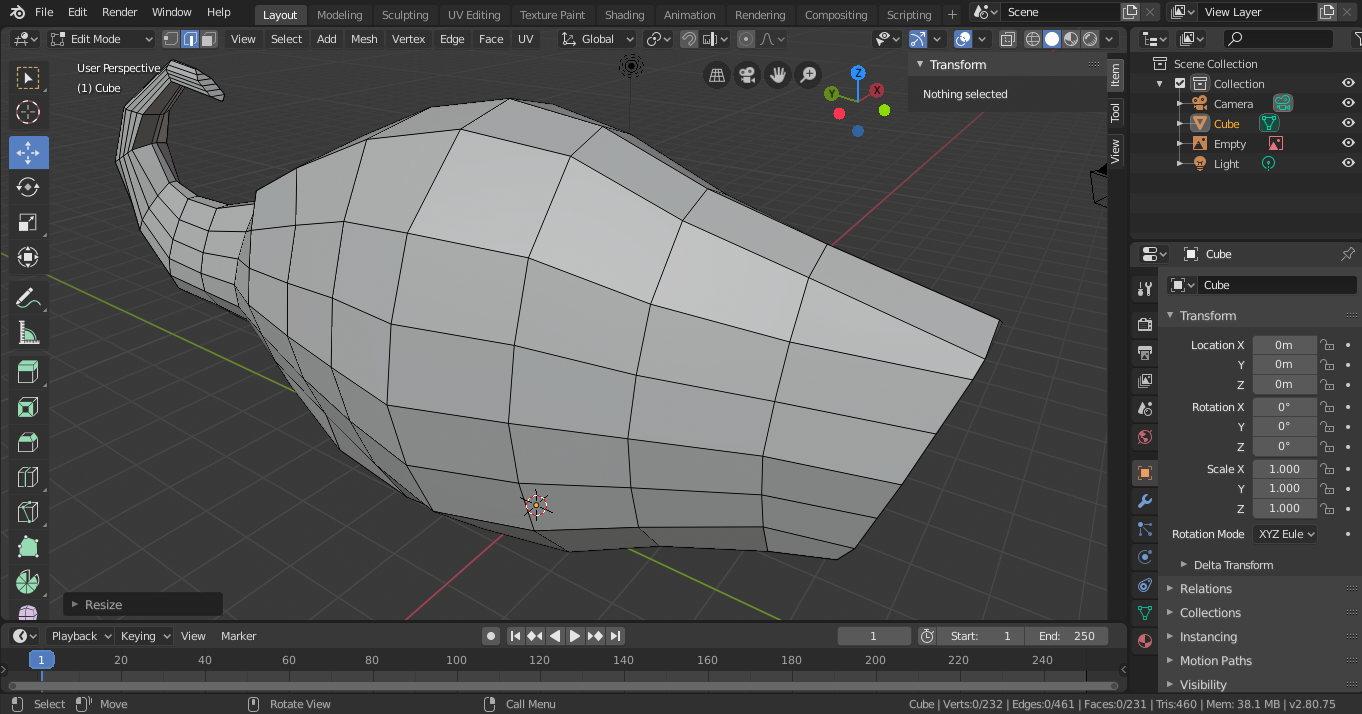Select the Move tool in toolbar
Viewport: 1362px width, 714px height.
click(28, 152)
